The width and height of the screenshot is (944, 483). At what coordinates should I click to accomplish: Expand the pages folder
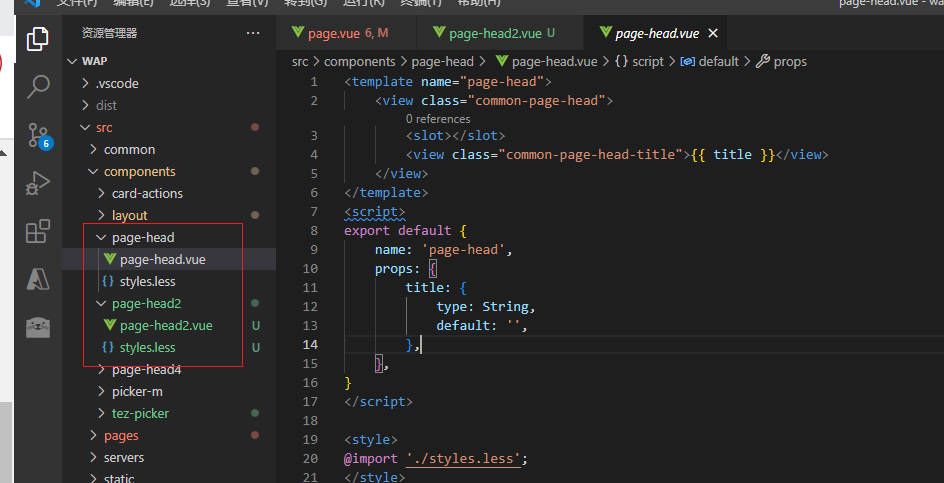(x=120, y=435)
